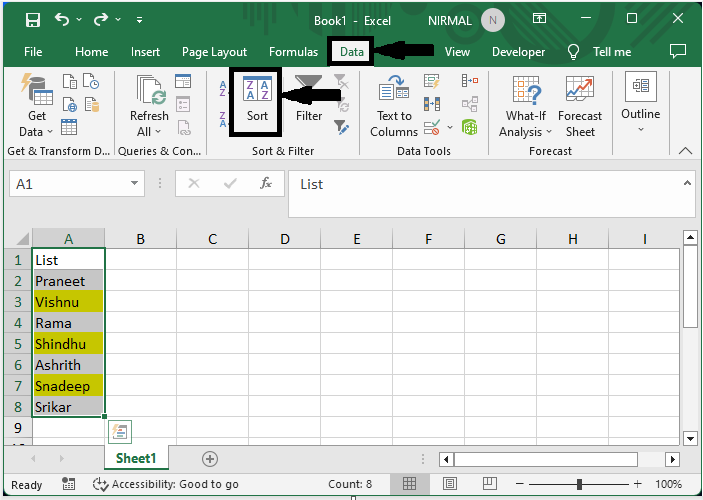Open the Undo history dropdown arrow

coord(79,19)
